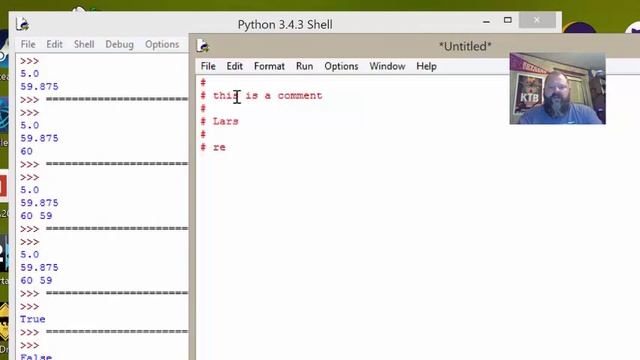Click the 'True' output in shell

(33, 319)
